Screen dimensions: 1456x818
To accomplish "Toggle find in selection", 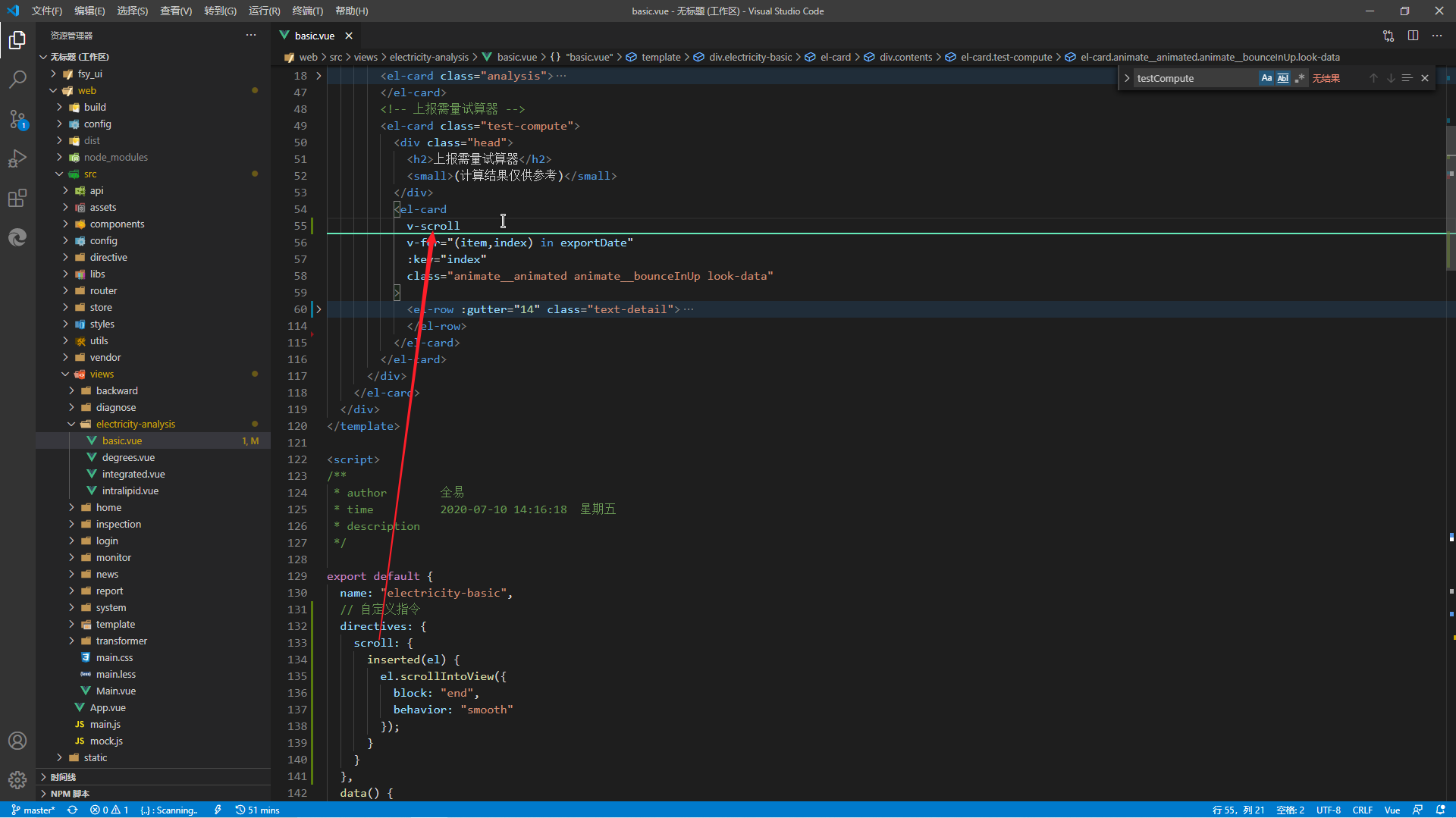I will coord(1407,78).
